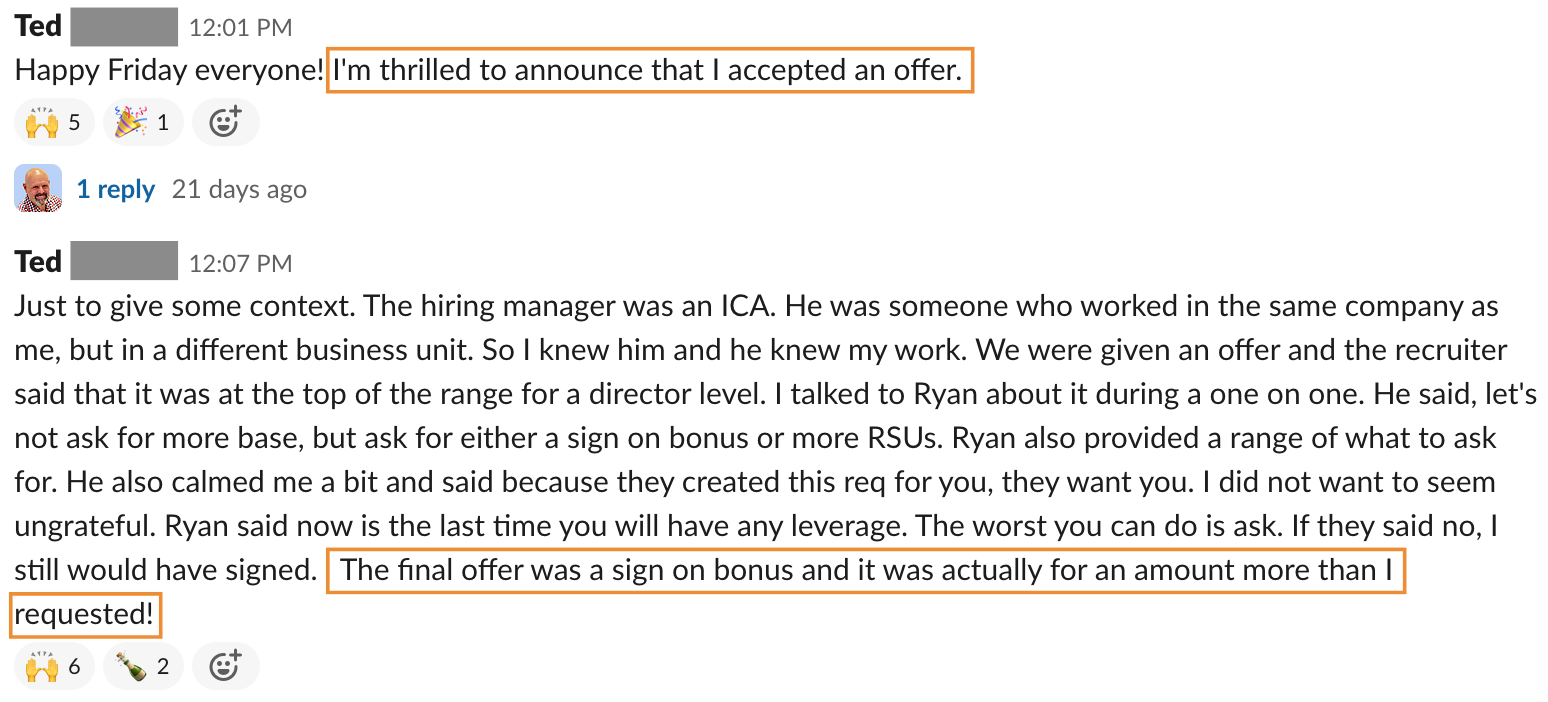Image resolution: width=1548 pixels, height=702 pixels.
Task: Toggle the raised hands reaction showing 5
Action: pos(54,123)
